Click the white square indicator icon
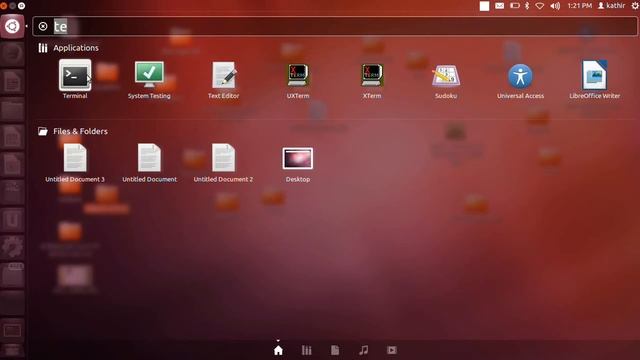 484,6
